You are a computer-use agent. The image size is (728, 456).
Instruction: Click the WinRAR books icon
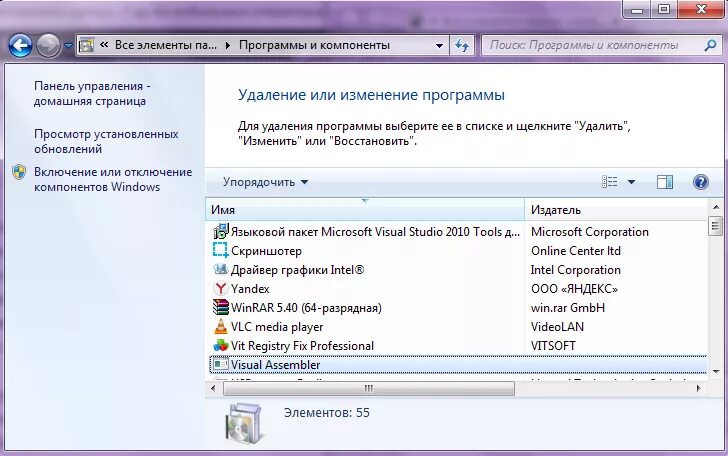(x=221, y=307)
